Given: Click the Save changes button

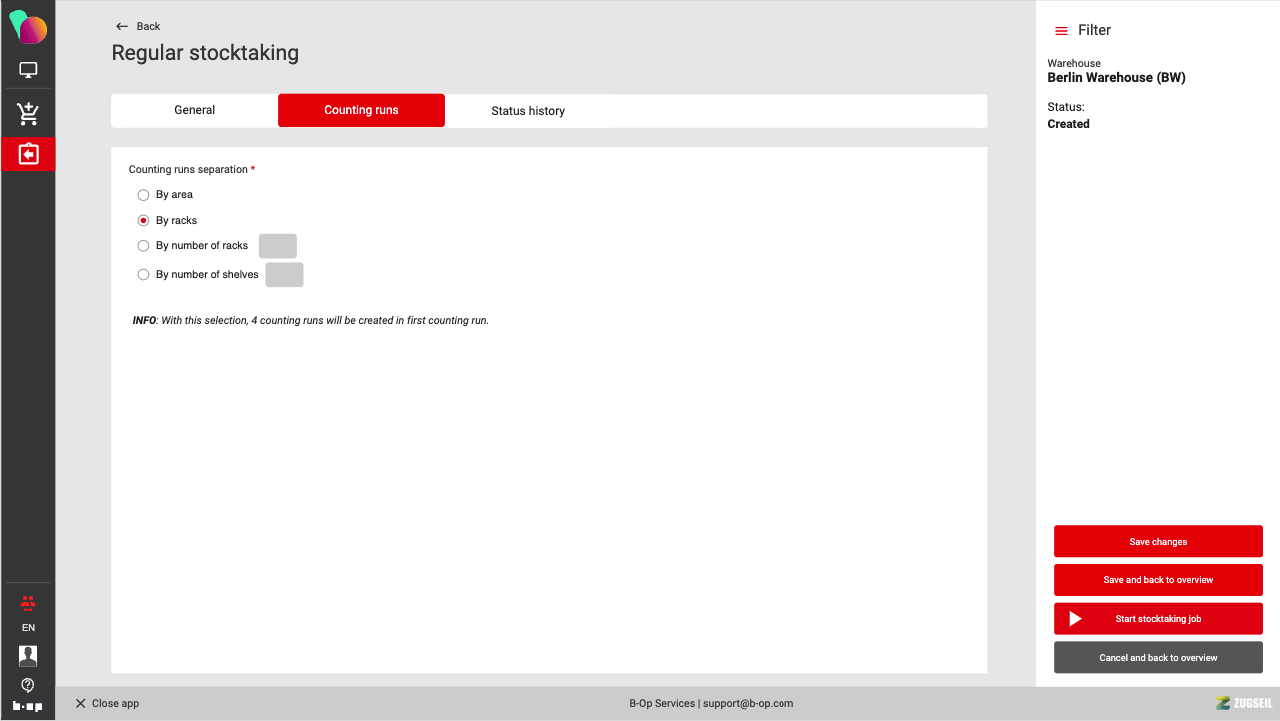Looking at the screenshot, I should (x=1158, y=542).
